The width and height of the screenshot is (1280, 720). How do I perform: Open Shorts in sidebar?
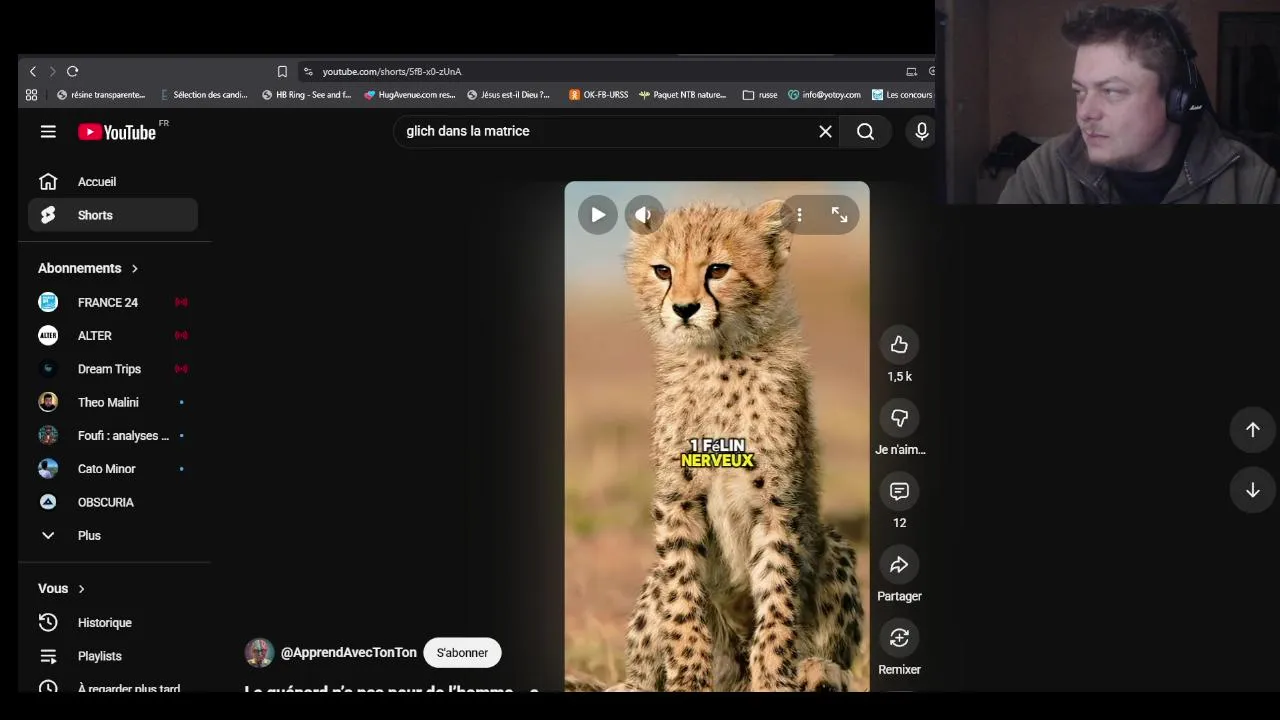[113, 215]
